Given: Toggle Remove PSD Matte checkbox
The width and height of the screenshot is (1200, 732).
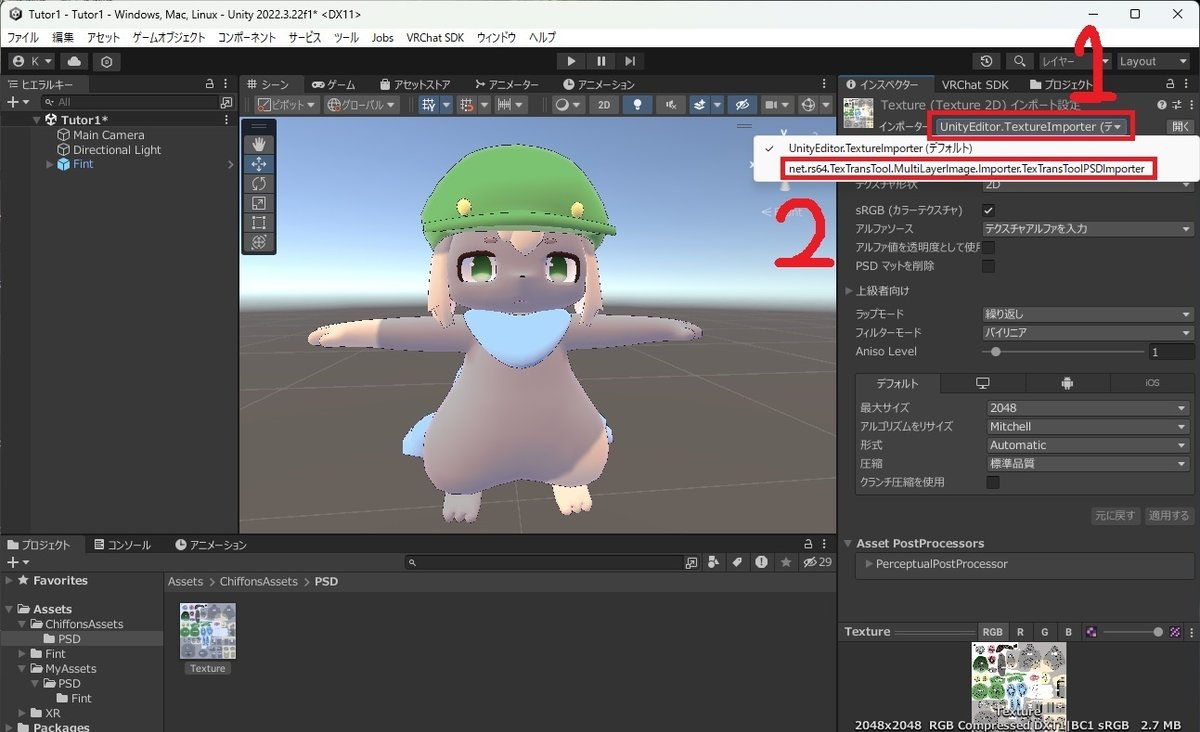Looking at the screenshot, I should 989,266.
